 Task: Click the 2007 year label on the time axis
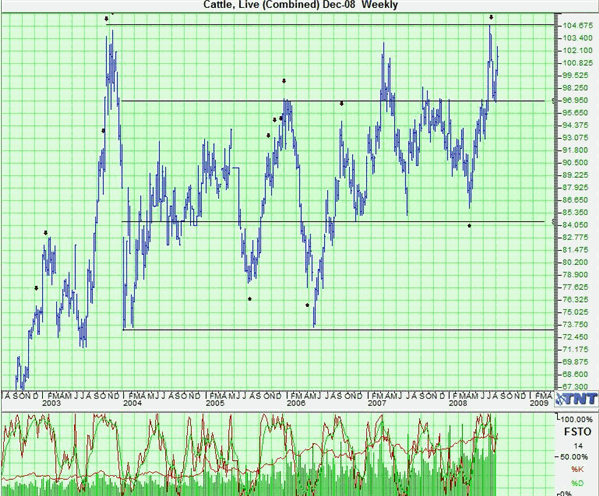click(377, 403)
